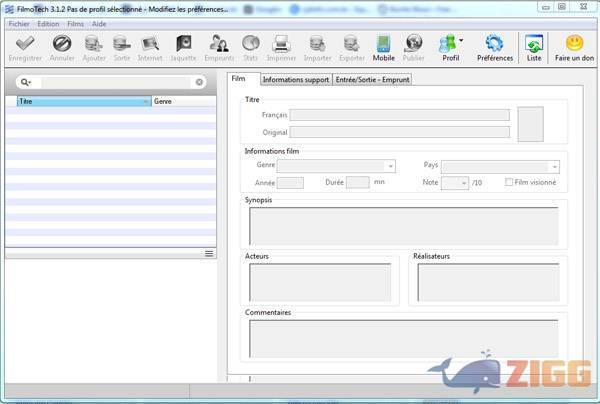Open the Emprunts loans icon
Screen dimensions: 600x404
(219, 44)
